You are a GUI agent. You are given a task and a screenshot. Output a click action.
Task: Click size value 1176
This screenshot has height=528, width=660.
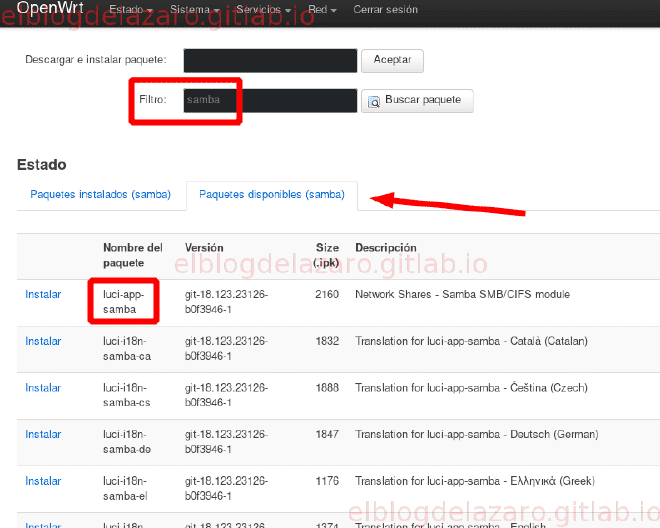click(327, 481)
